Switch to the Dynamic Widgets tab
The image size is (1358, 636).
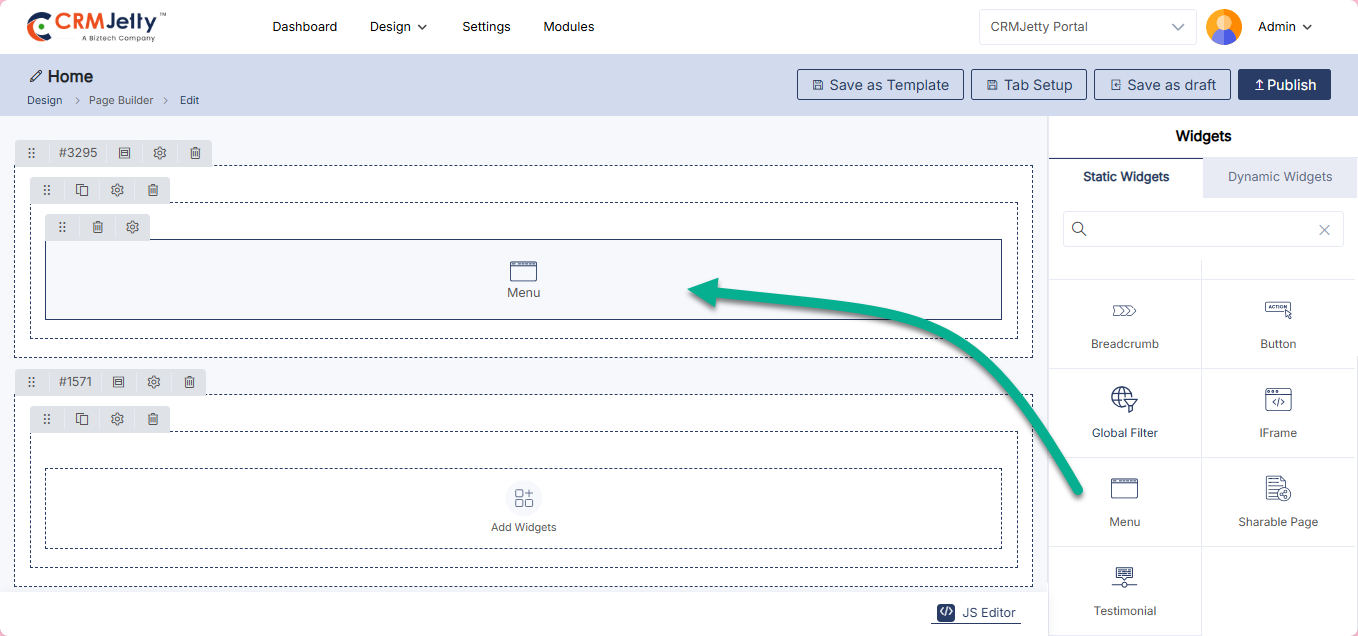pyautogui.click(x=1279, y=177)
